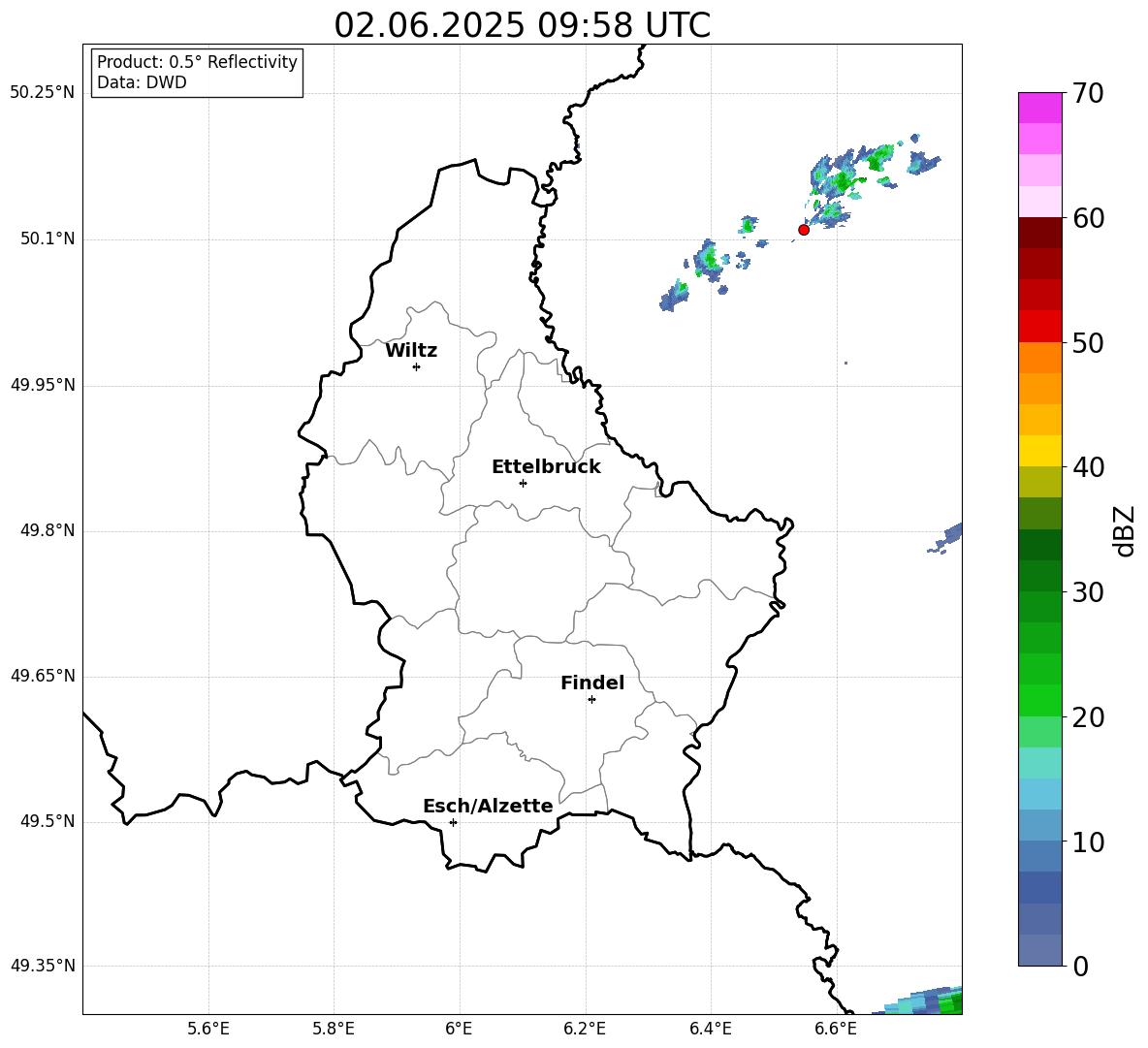Select the Esch/Alzette city label
The height and width of the screenshot is (1048, 1148).
(488, 806)
